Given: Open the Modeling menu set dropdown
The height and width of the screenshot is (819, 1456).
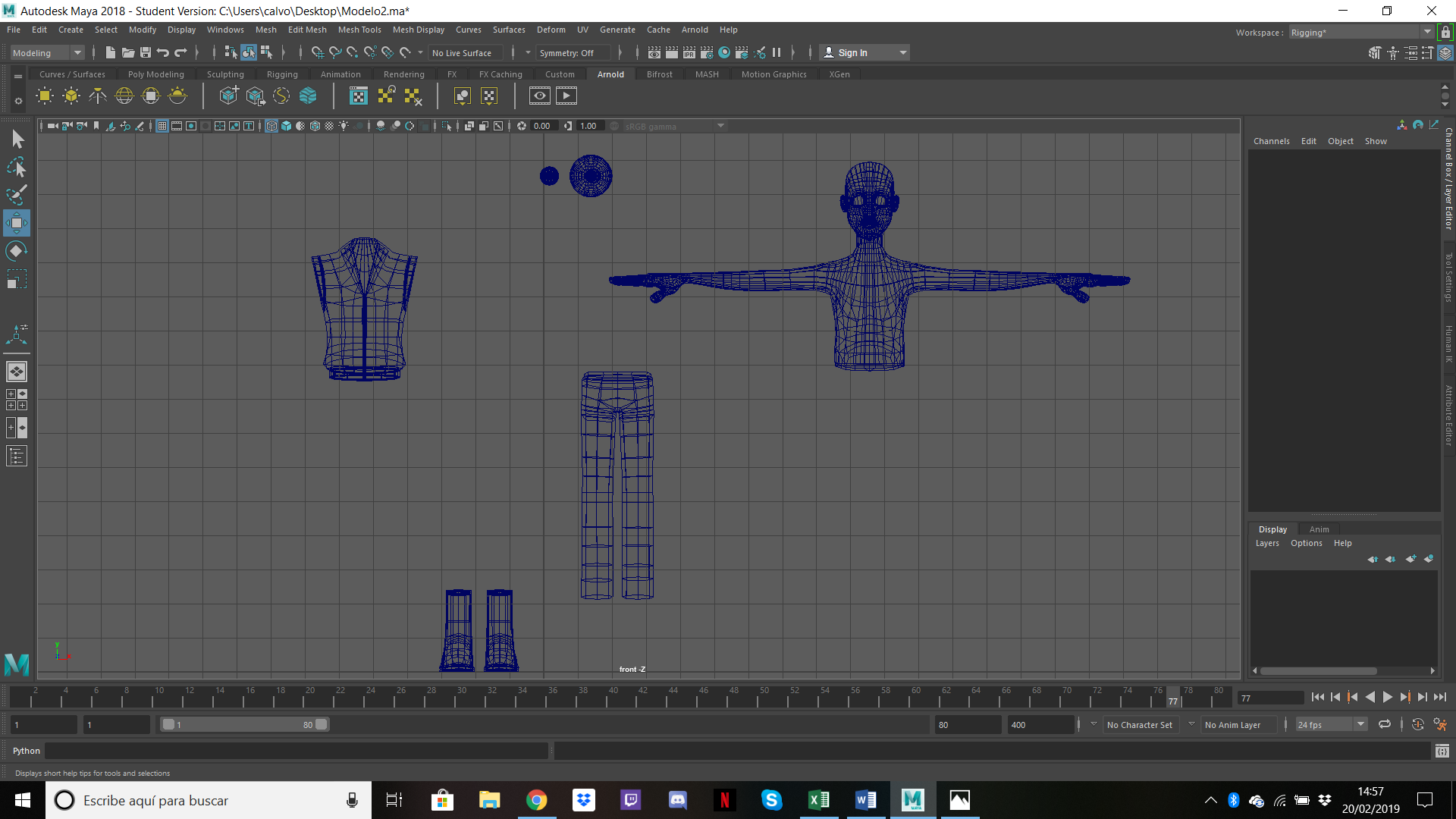Looking at the screenshot, I should pyautogui.click(x=76, y=52).
